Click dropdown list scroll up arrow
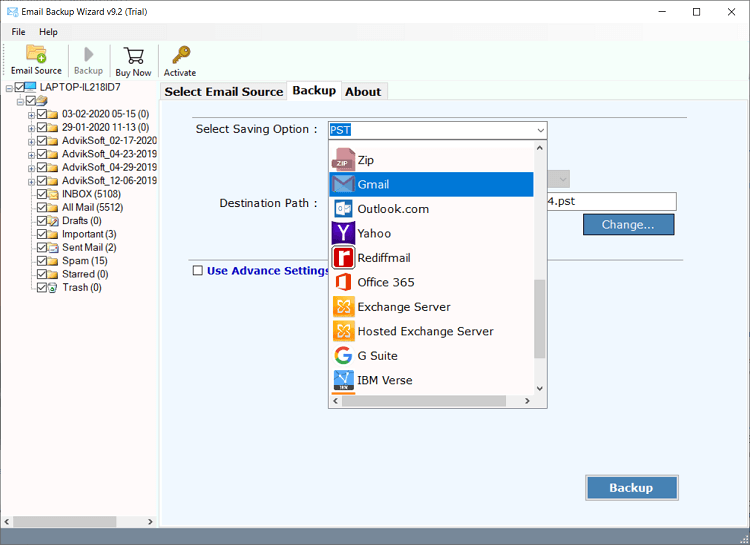Viewport: 750px width, 545px height. click(540, 148)
